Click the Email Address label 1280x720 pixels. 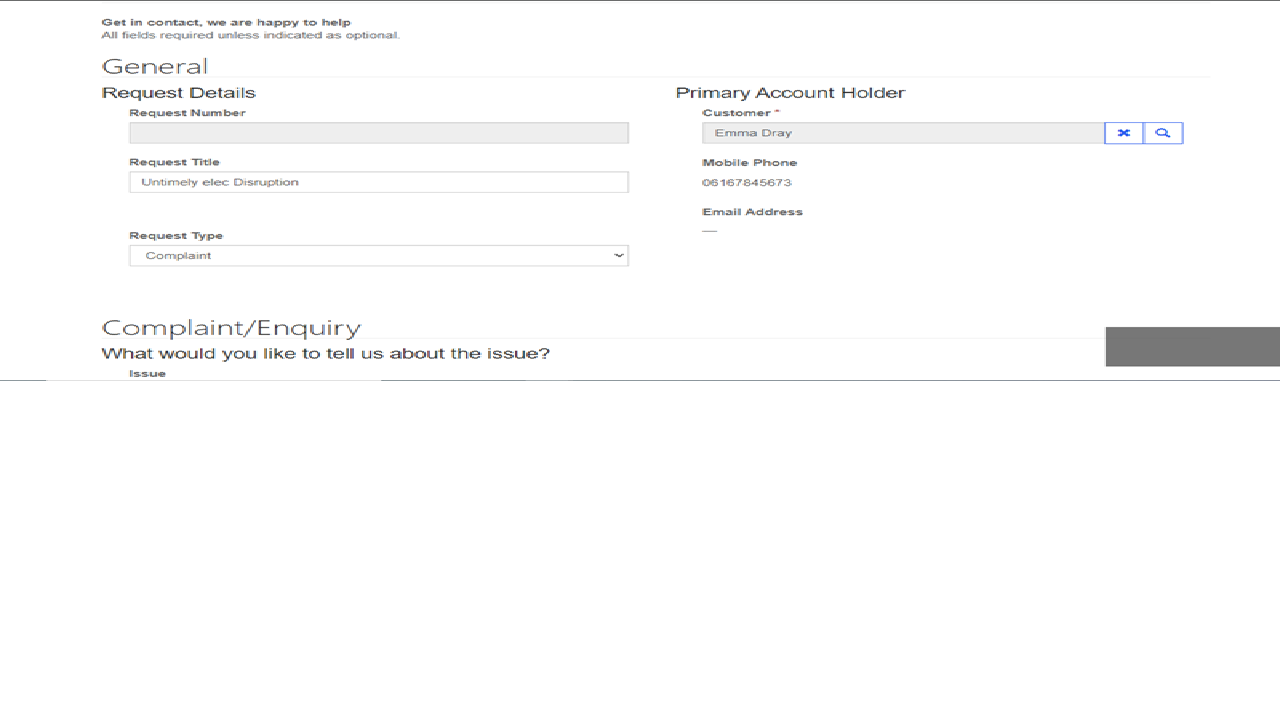[x=752, y=212]
